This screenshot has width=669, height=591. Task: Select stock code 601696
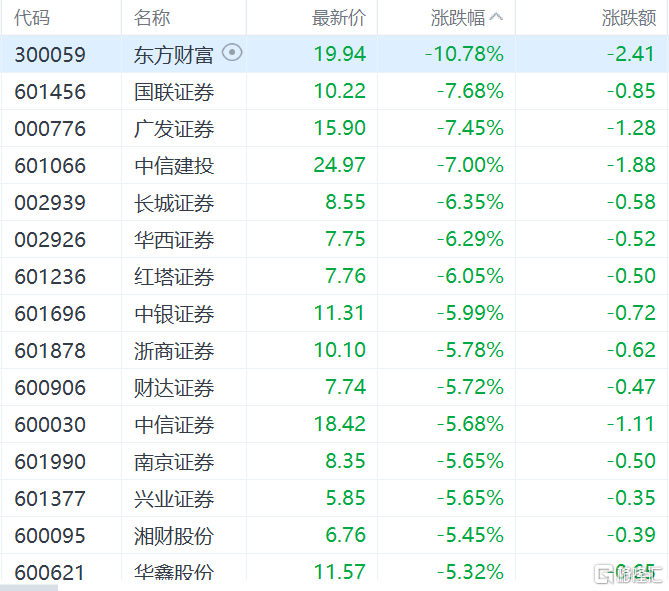pos(50,314)
